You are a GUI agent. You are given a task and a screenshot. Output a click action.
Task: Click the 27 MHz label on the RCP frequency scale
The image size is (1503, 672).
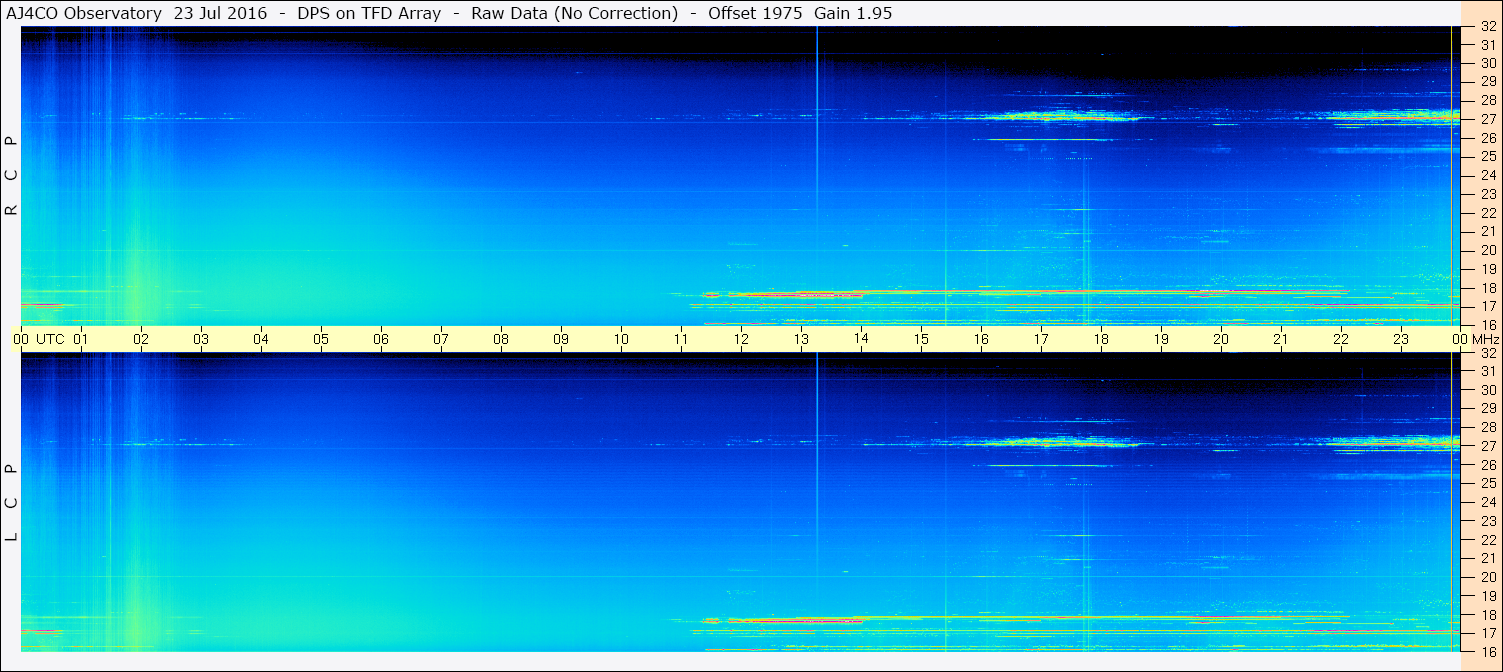[x=1487, y=119]
